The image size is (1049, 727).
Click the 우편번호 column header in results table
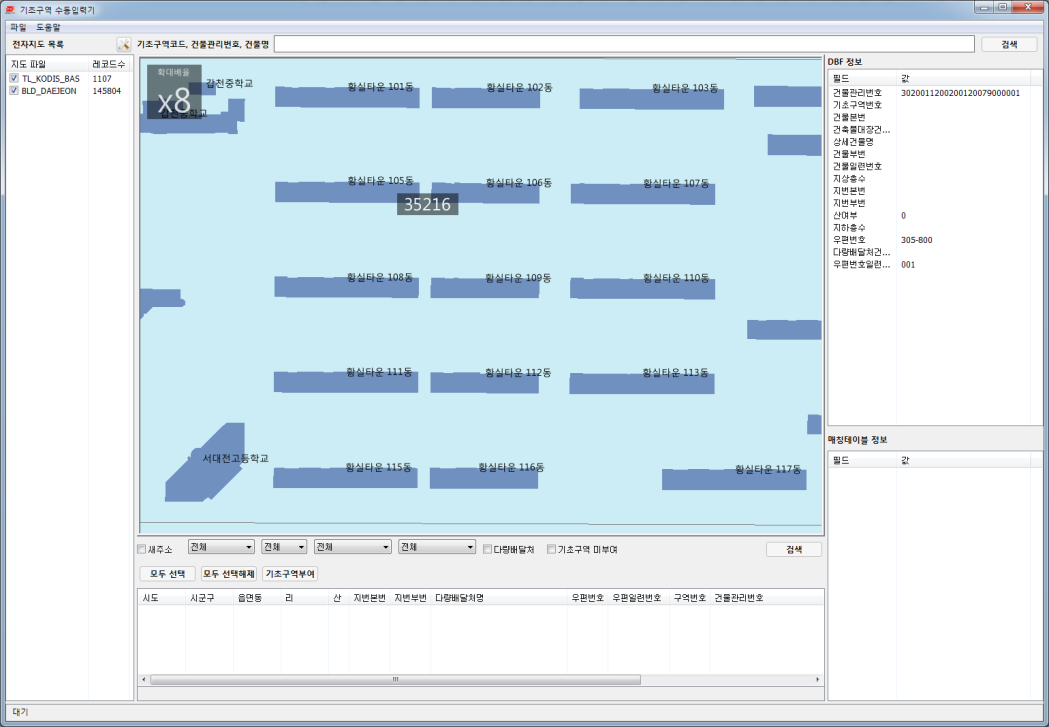(586, 597)
